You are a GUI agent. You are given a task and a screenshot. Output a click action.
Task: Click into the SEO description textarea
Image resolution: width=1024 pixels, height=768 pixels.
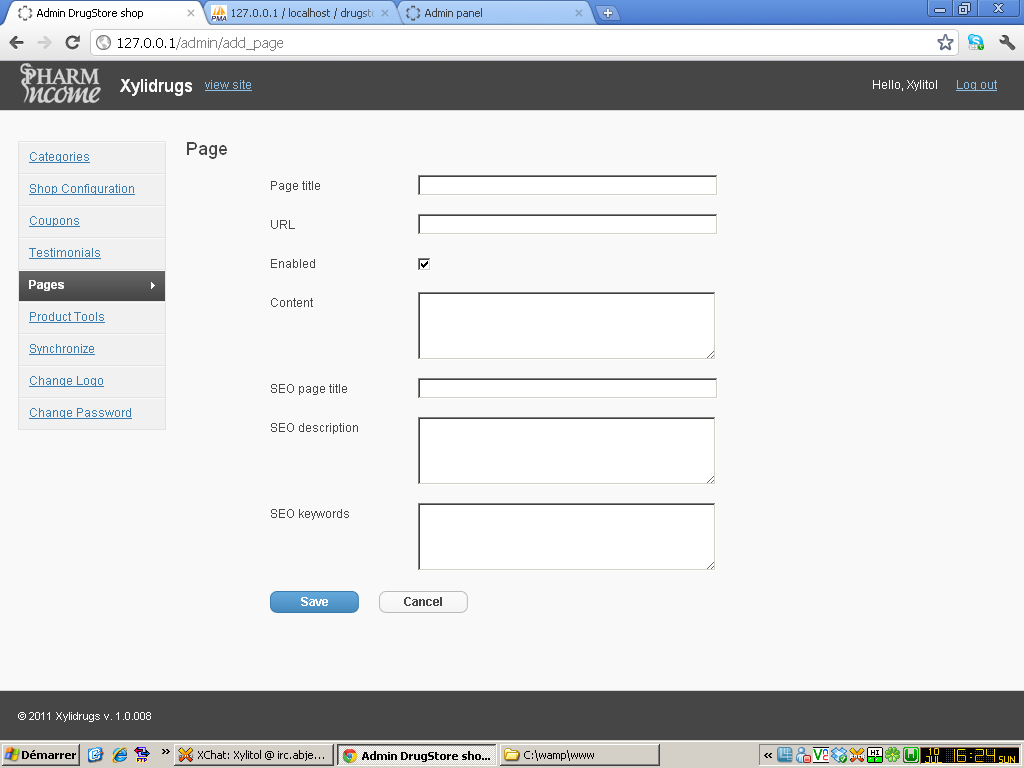(567, 451)
